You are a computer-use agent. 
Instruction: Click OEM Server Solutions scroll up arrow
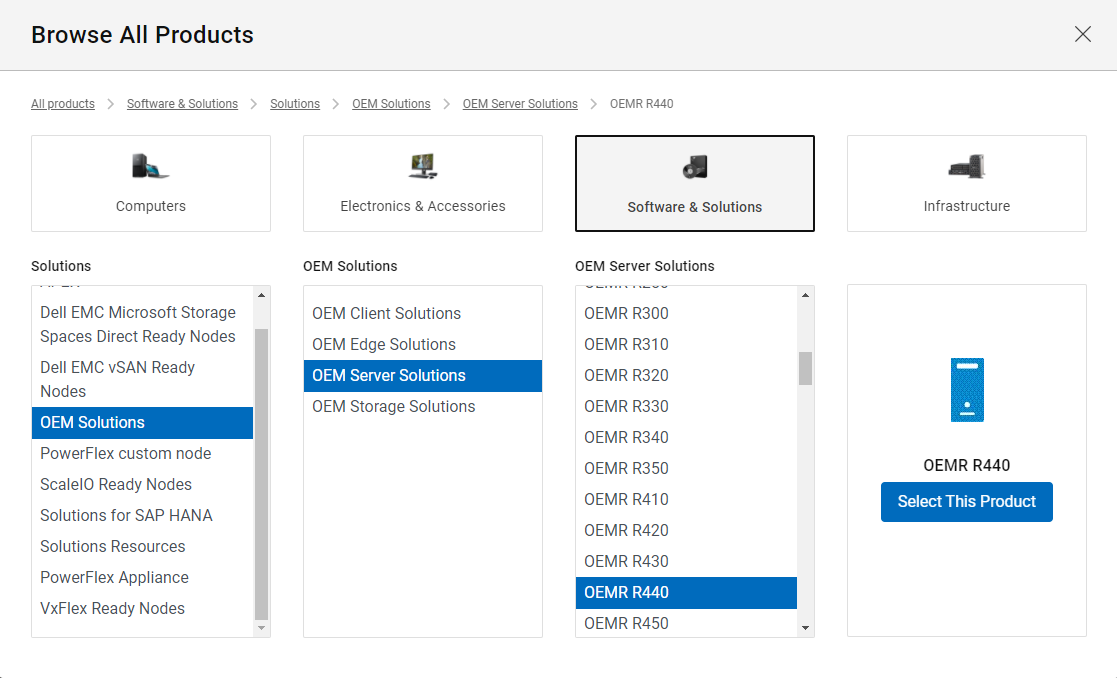805,295
